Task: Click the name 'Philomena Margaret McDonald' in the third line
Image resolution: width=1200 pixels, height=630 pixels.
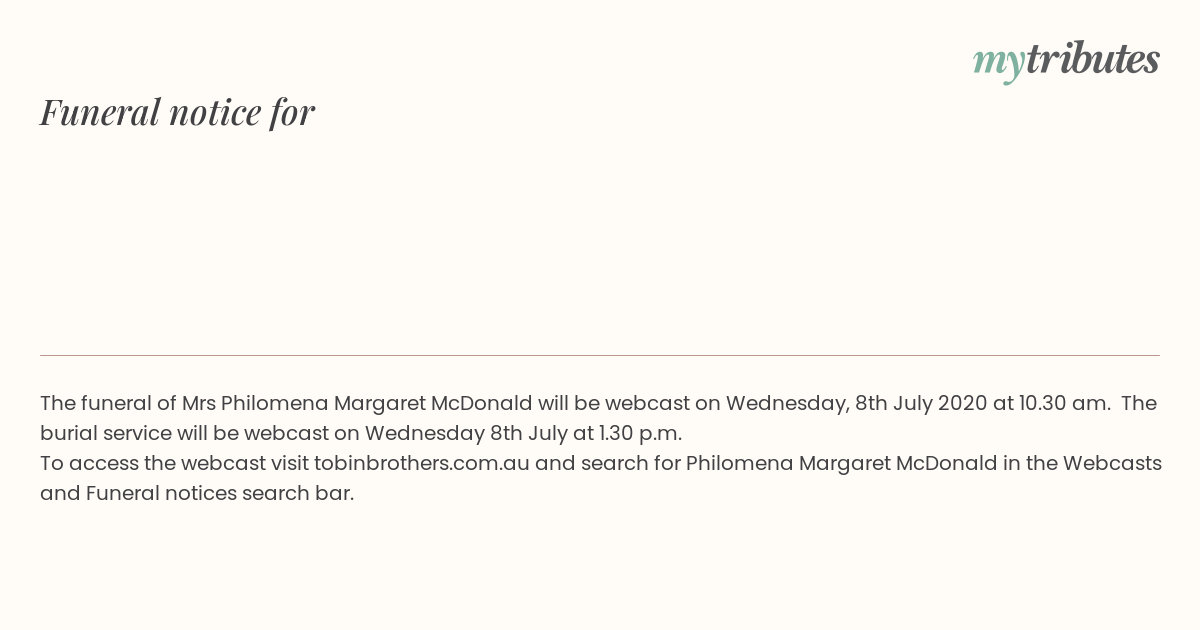Action: pos(841,463)
